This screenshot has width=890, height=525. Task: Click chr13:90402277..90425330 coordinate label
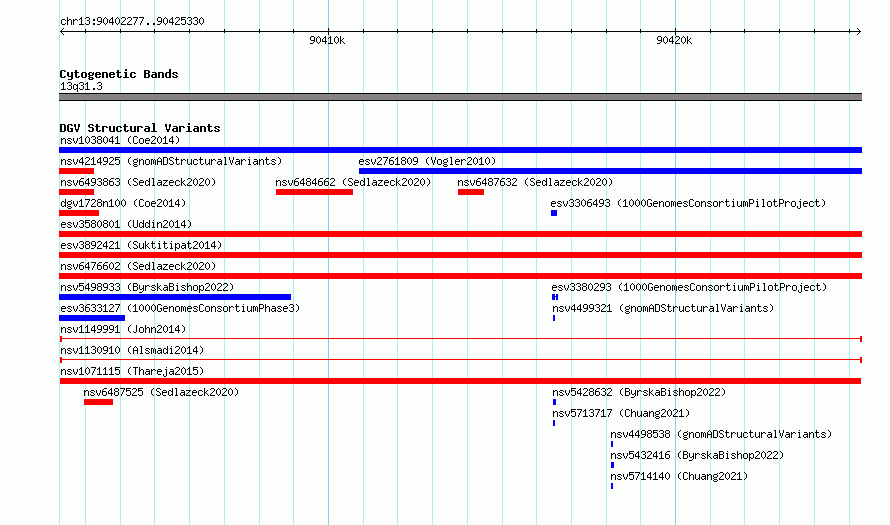tap(132, 21)
